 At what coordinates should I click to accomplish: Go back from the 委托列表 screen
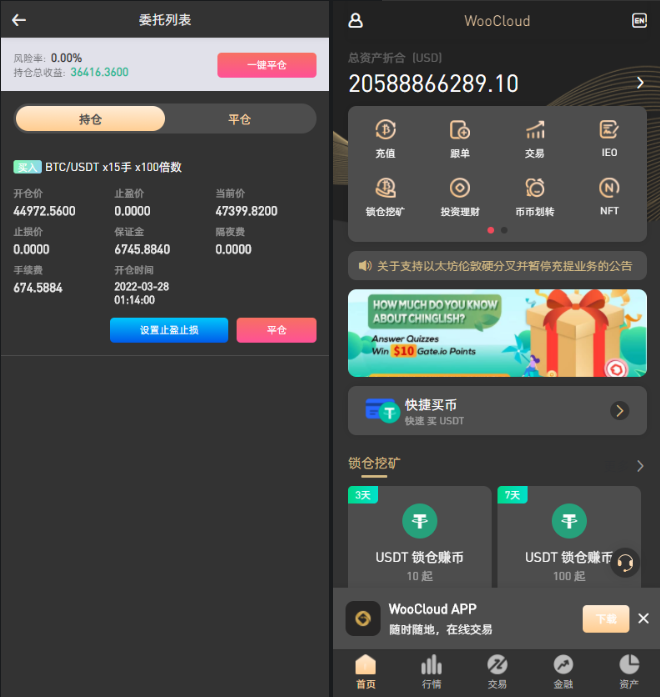pyautogui.click(x=19, y=20)
